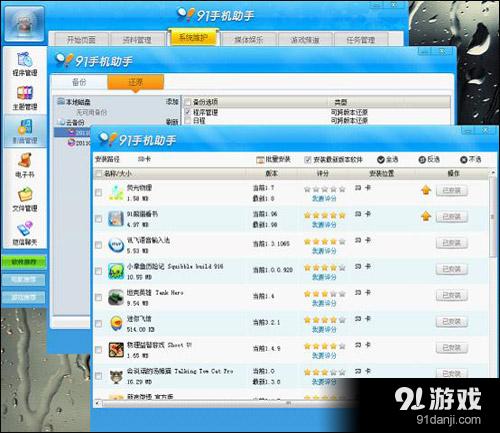This screenshot has width=500, height=433.
Task: Click the Tank Hero app icon
Action: pos(116,297)
